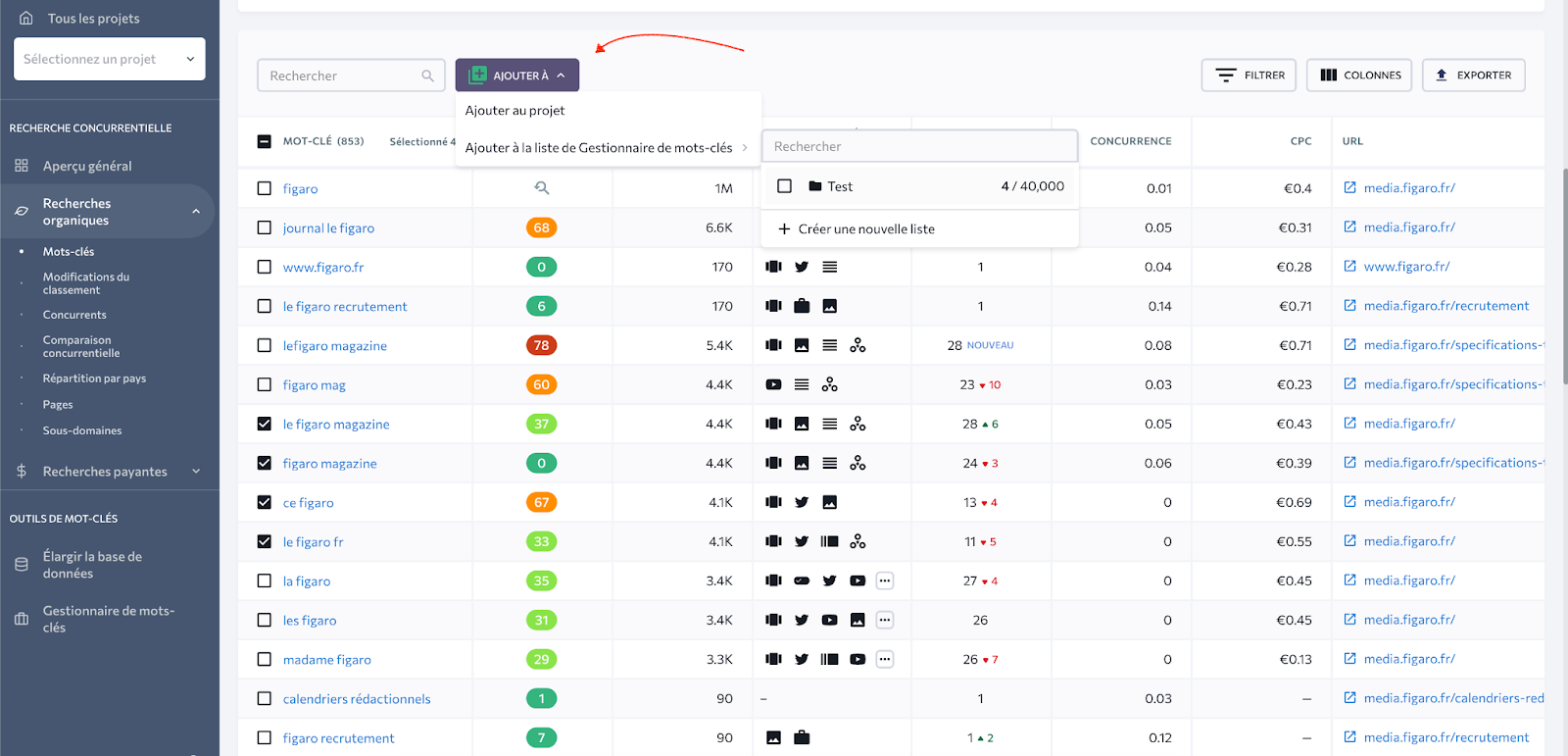1568x756 pixels.
Task: Collapse the Recherches organiques section
Action: (196, 211)
